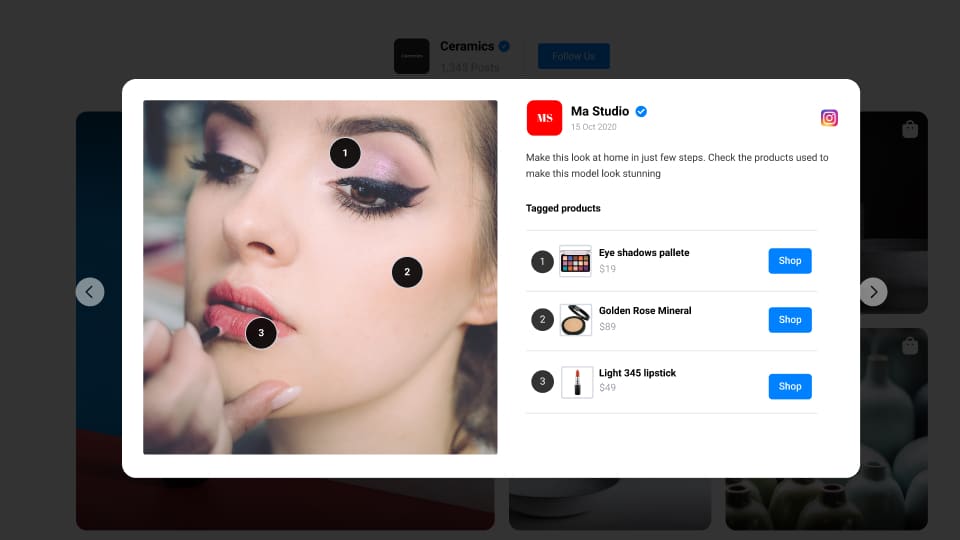This screenshot has width=960, height=540.
Task: Click the $19 price text
Action: coord(607,269)
